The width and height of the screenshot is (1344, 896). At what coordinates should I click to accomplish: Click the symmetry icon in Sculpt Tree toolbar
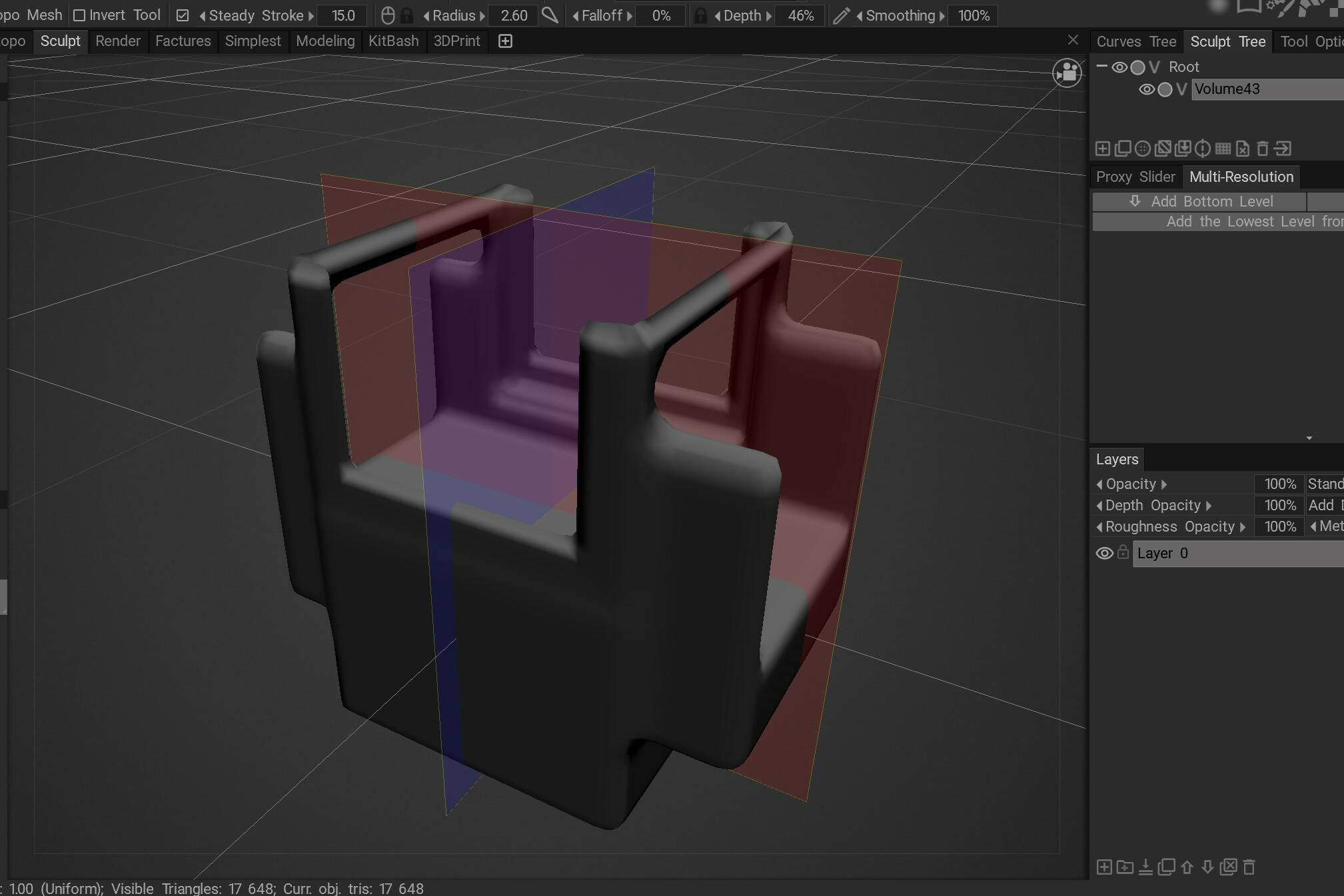click(1203, 148)
